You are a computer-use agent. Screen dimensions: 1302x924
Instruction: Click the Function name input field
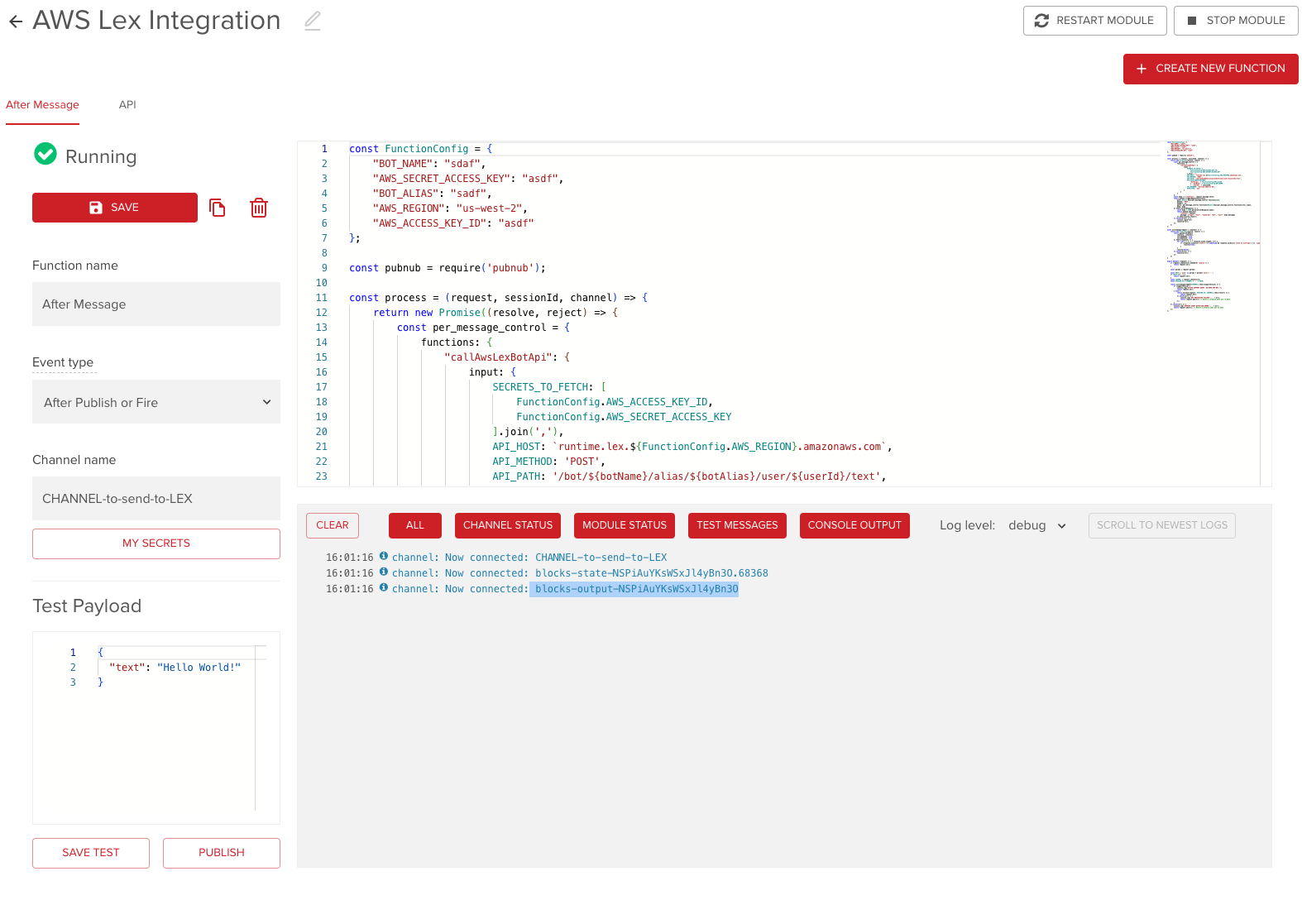(x=156, y=304)
